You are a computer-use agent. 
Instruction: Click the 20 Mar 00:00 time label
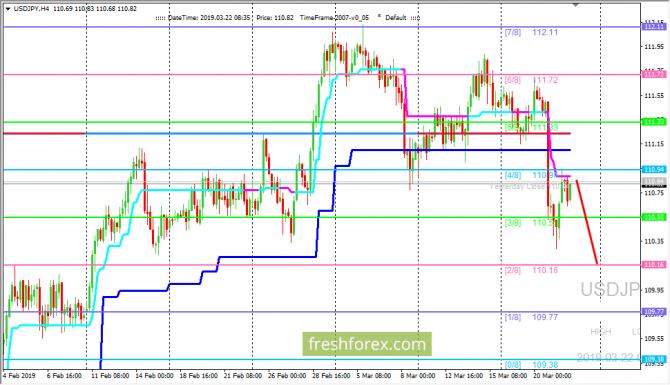tap(552, 376)
